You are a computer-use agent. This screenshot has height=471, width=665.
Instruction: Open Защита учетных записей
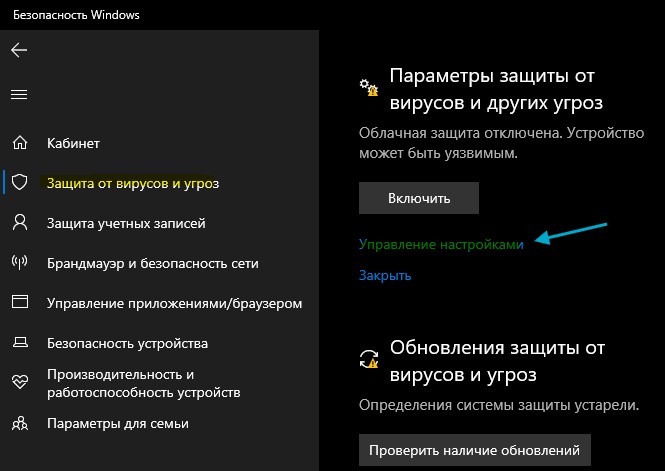126,223
